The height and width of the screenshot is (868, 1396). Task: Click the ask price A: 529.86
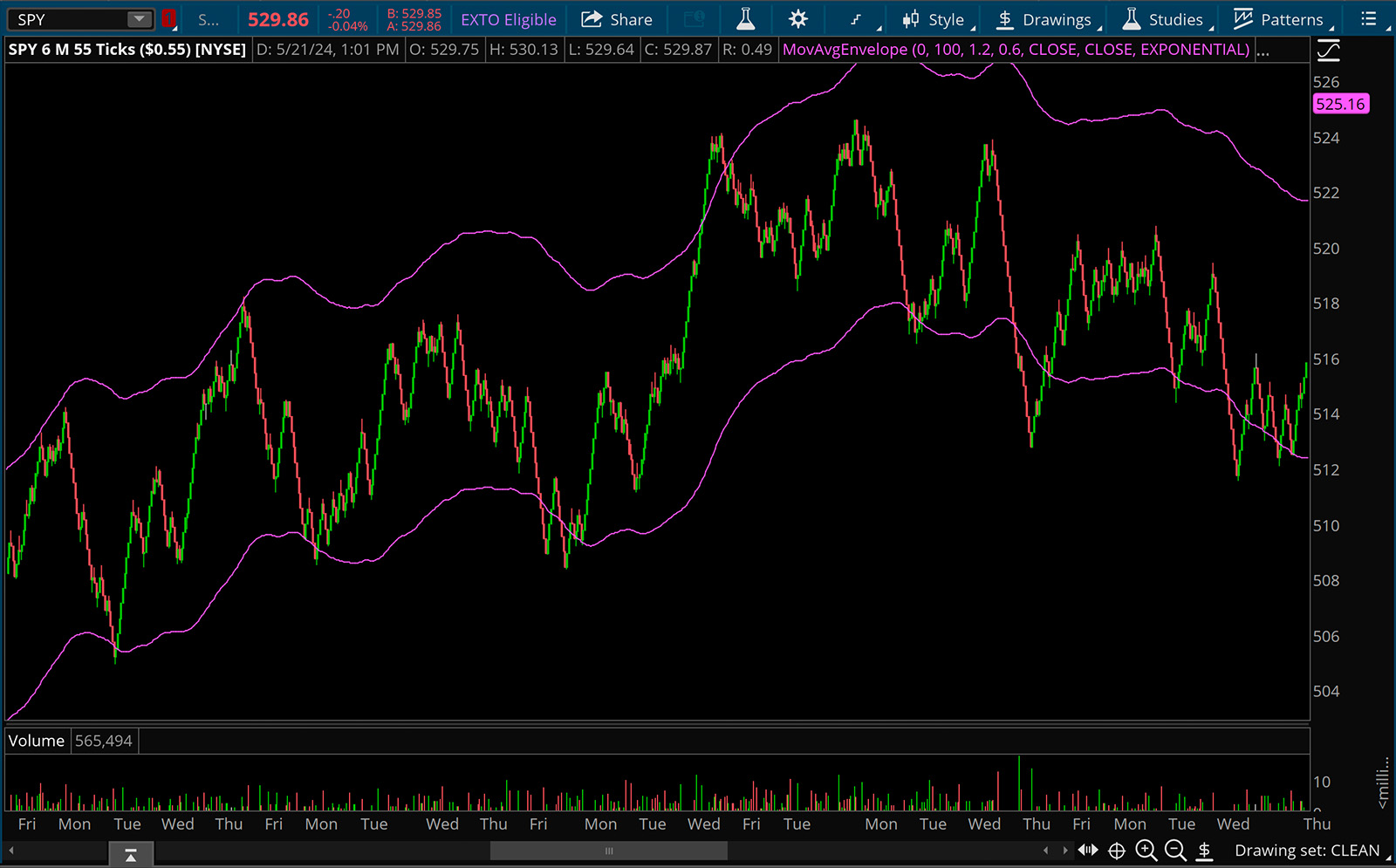[414, 26]
